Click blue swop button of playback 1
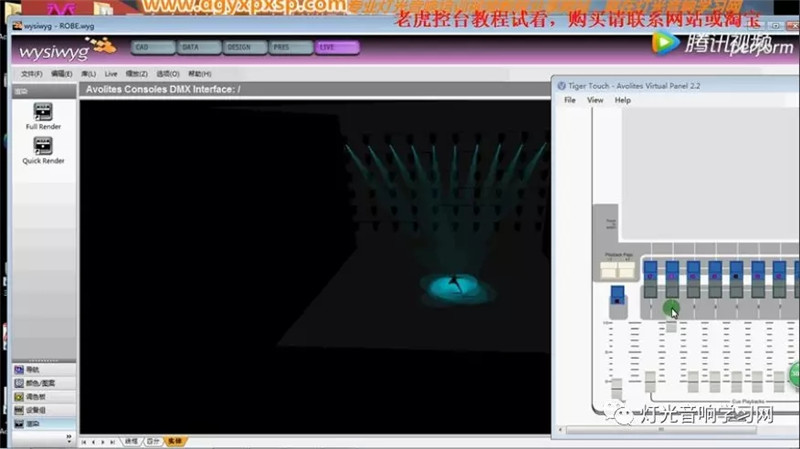The height and width of the screenshot is (449, 800). click(651, 270)
